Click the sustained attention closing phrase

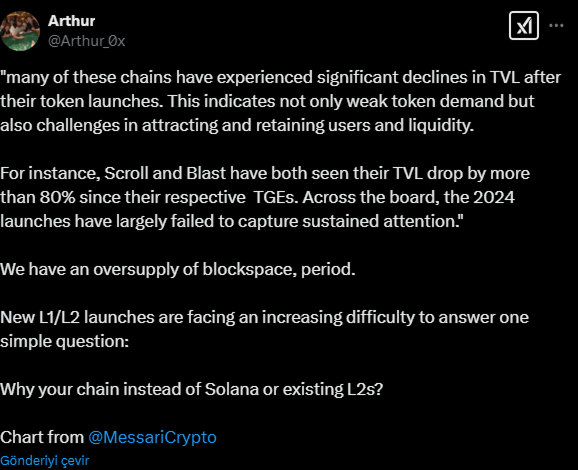point(383,221)
